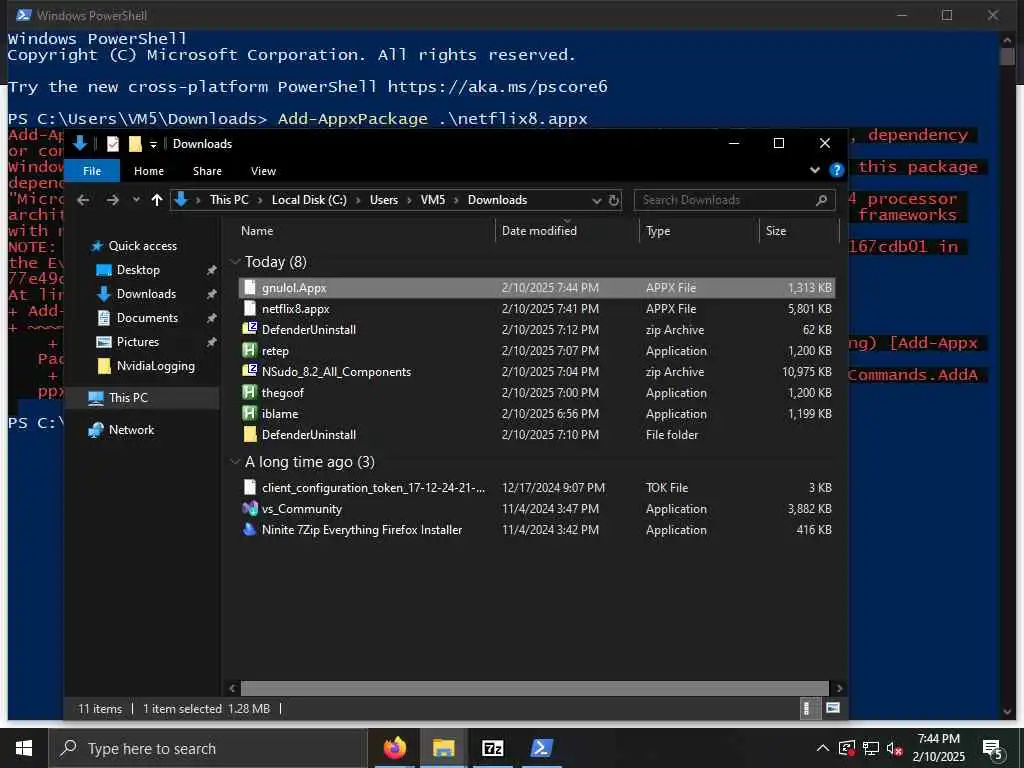This screenshot has width=1024, height=768.
Task: Open volume control in system tray
Action: (894, 749)
